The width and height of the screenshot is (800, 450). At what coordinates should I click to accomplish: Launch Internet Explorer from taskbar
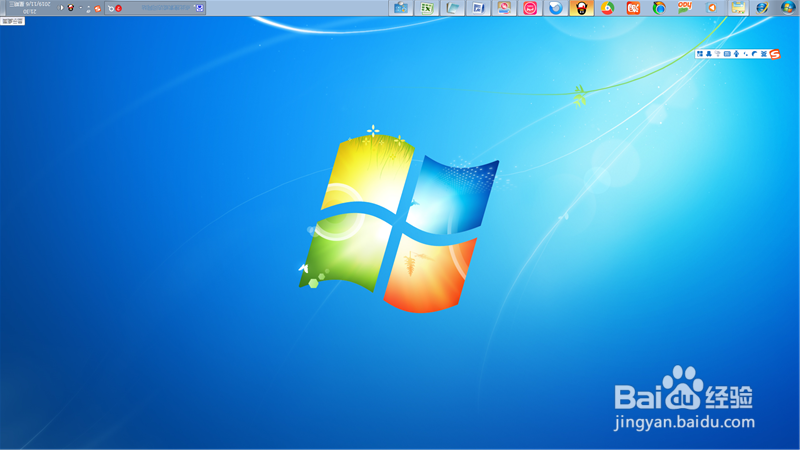(x=762, y=8)
